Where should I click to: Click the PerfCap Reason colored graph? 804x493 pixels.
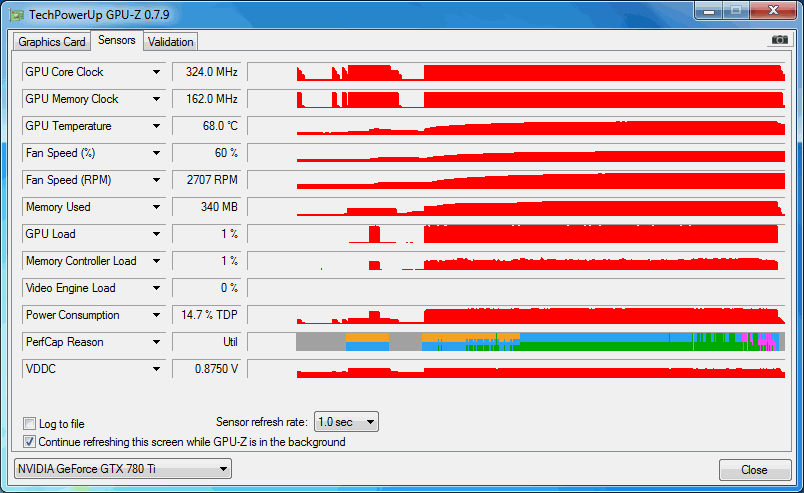point(516,342)
